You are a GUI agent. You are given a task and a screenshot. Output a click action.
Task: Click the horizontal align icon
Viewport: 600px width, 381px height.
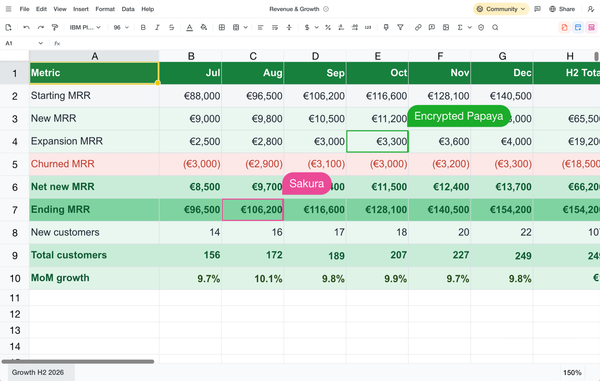click(x=261, y=27)
